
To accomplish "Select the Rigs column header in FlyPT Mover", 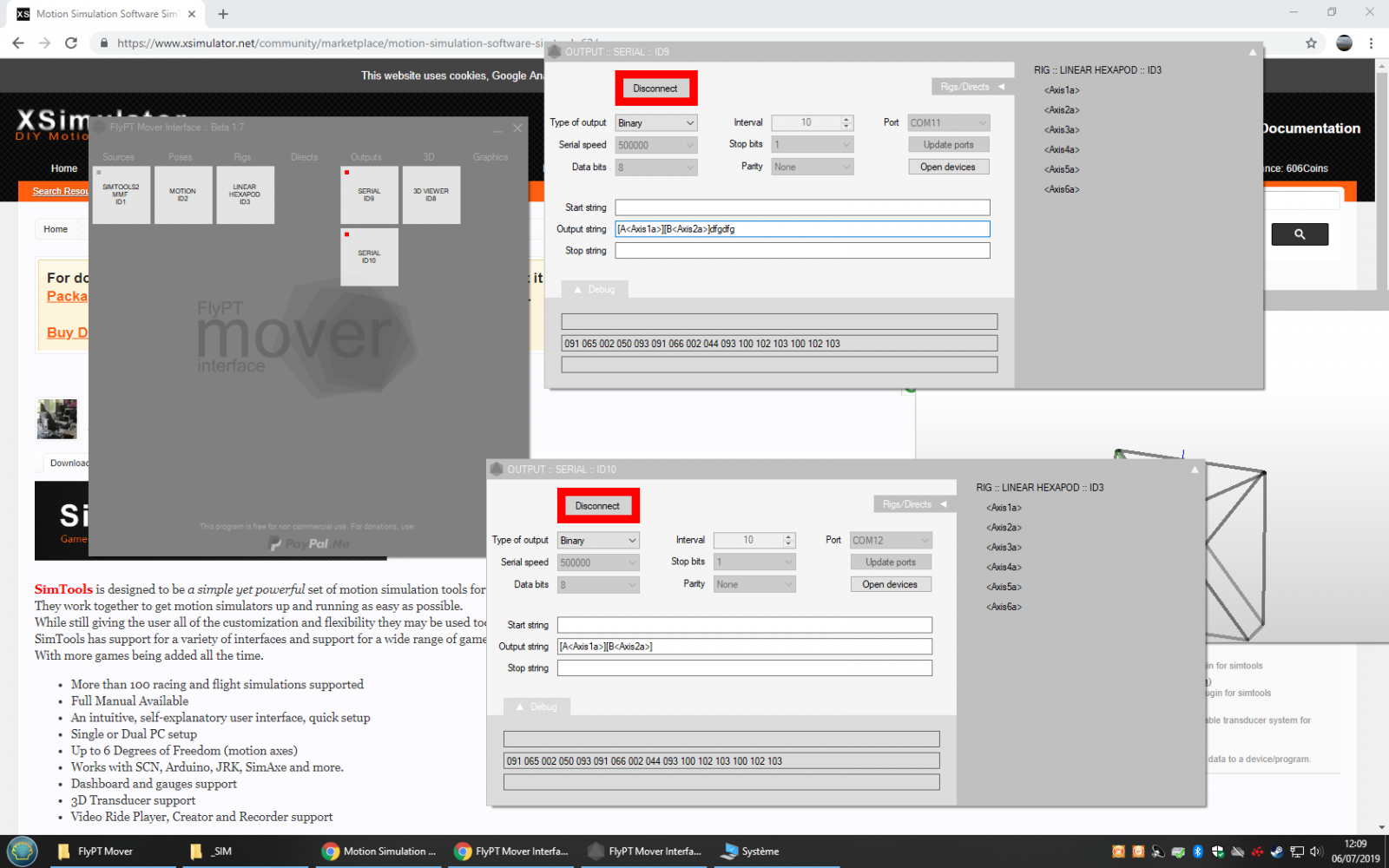I will click(x=242, y=157).
